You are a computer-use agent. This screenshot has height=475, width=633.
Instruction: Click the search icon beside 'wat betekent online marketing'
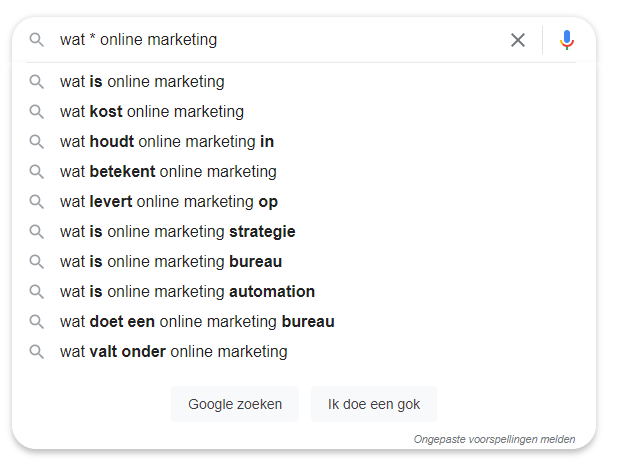coord(37,172)
